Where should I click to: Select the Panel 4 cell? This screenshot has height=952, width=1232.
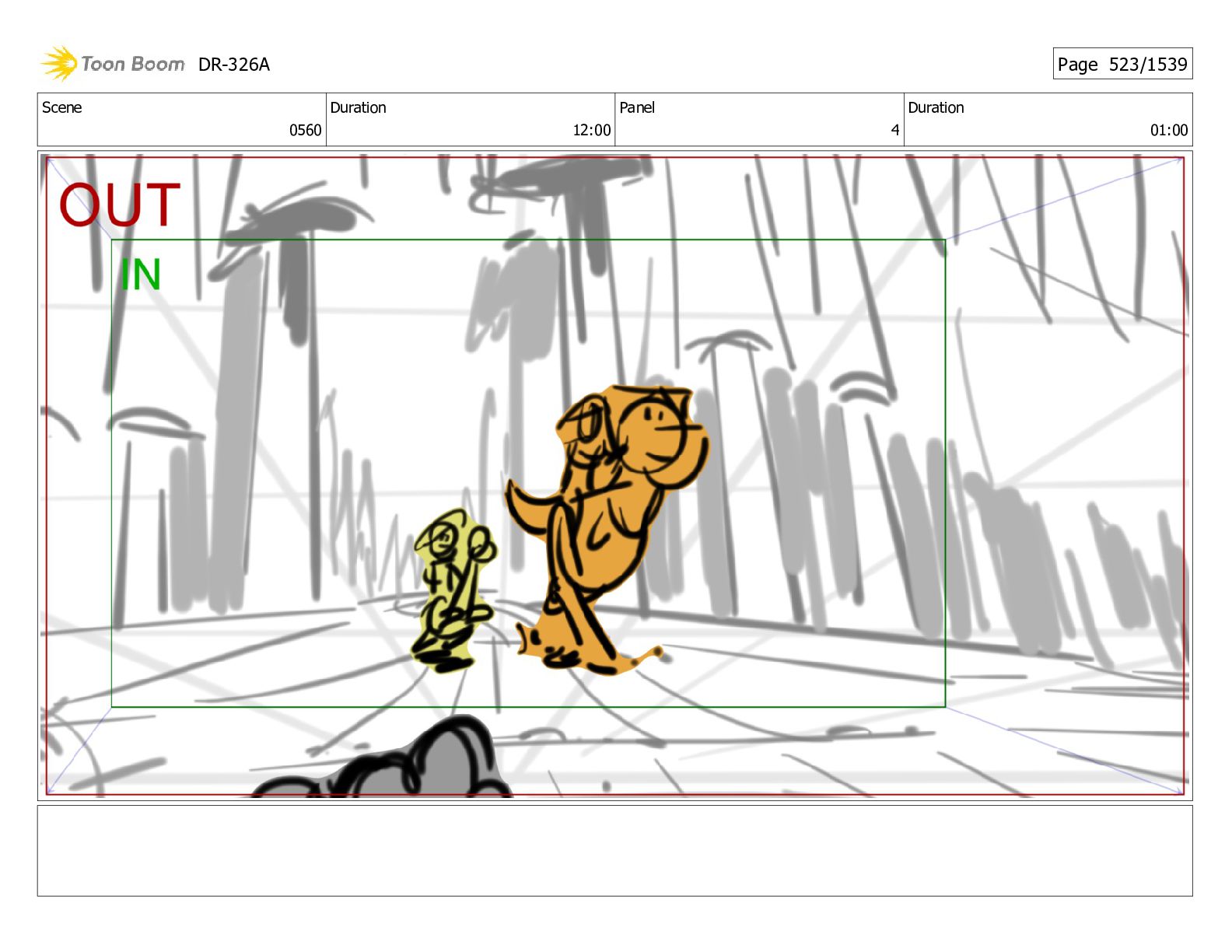[759, 119]
